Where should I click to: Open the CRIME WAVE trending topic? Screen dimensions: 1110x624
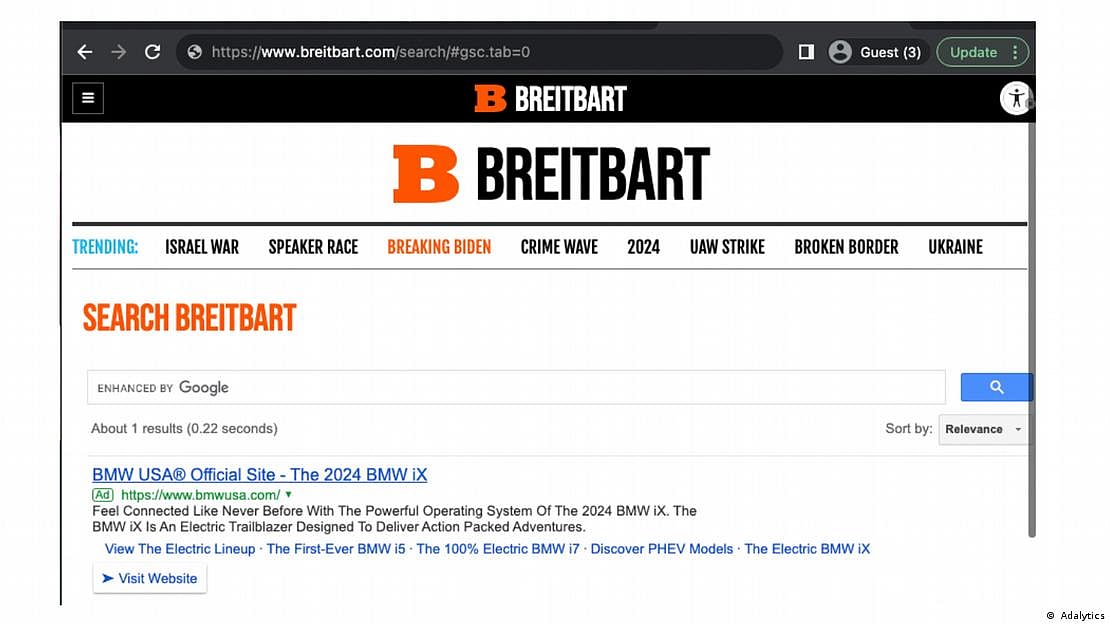point(559,247)
